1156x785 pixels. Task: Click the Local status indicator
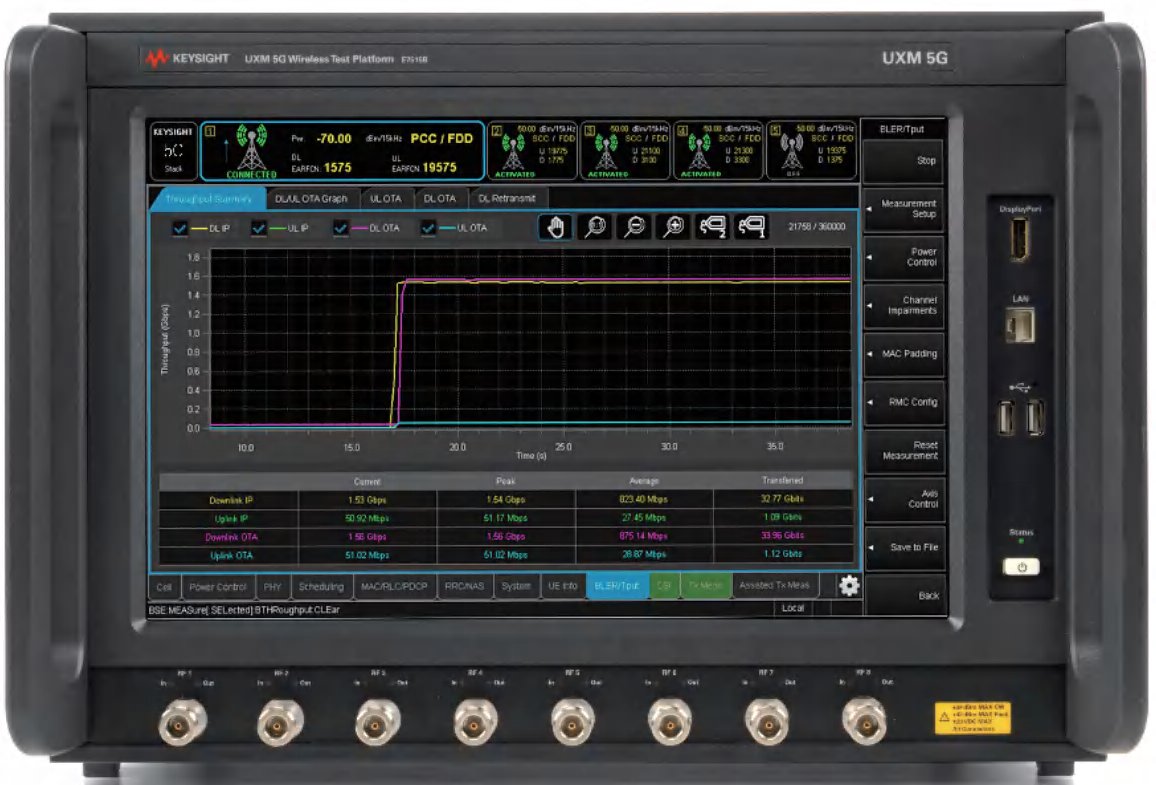tap(793, 609)
